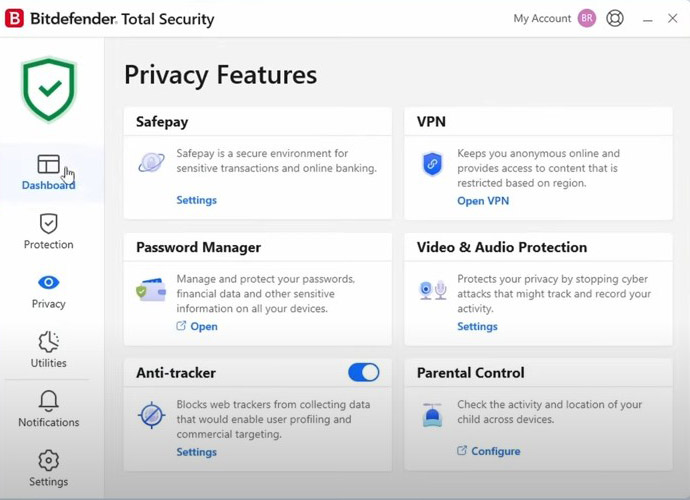
Task: Configure Parental Control
Action: [x=495, y=451]
